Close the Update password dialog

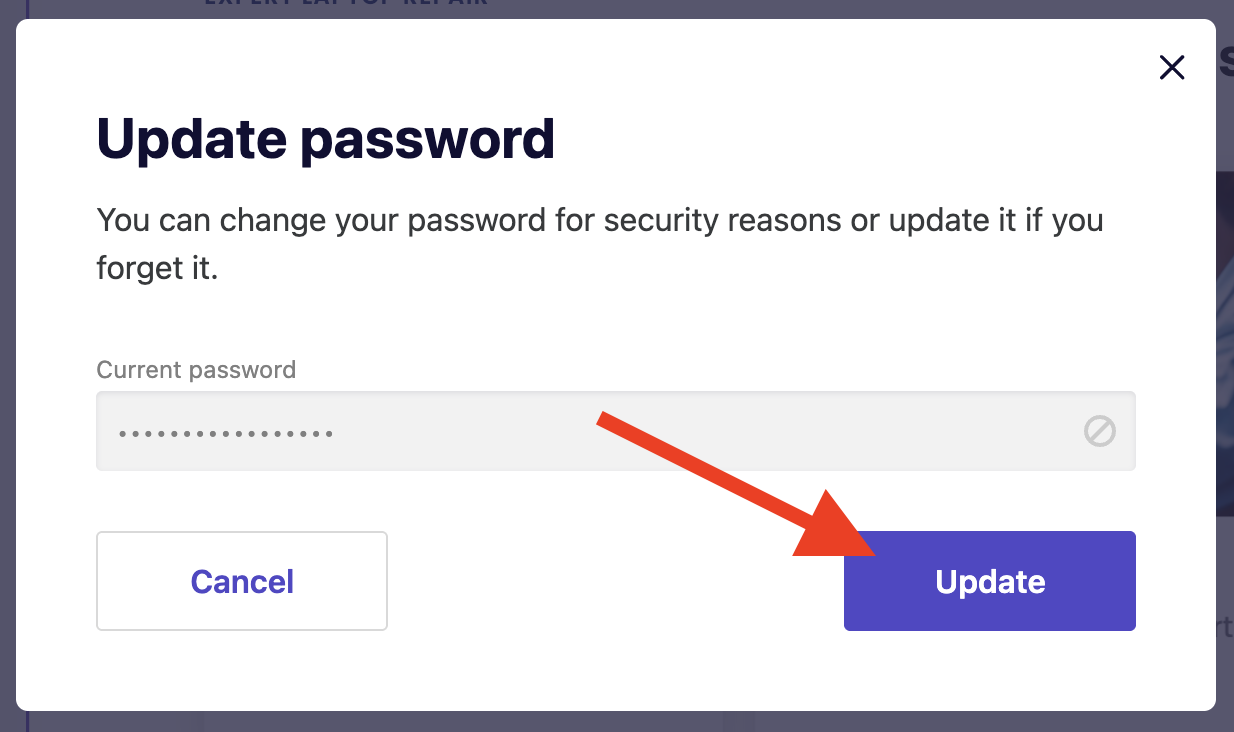coord(1171,67)
